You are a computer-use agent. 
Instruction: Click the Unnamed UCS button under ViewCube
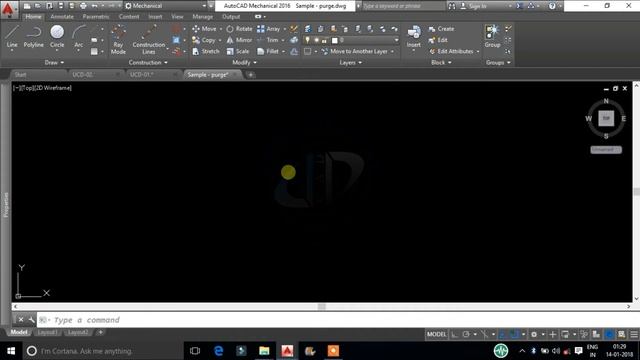(606, 150)
